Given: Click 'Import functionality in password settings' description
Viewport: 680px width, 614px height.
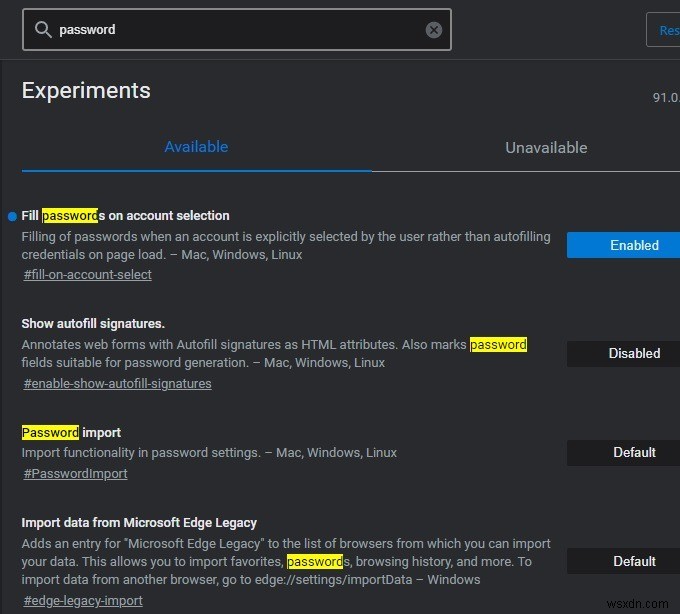Looking at the screenshot, I should coord(209,453).
